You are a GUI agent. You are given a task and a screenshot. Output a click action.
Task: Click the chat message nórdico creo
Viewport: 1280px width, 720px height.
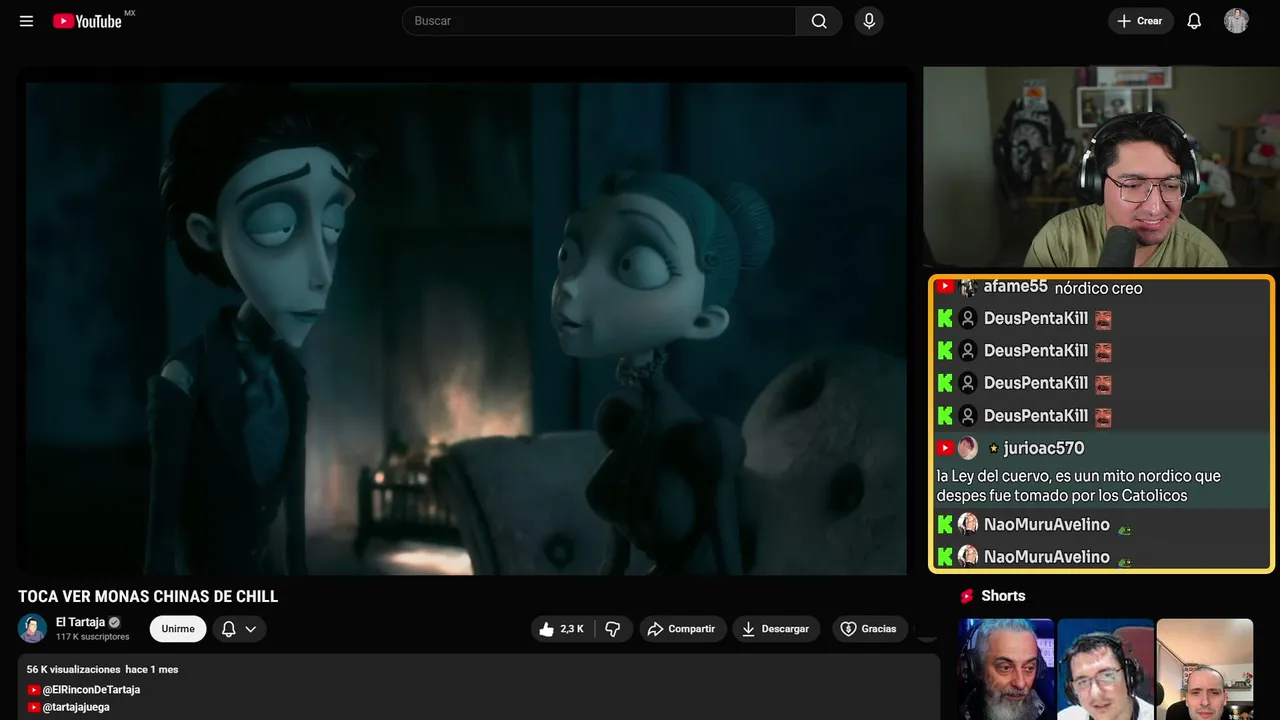1098,288
